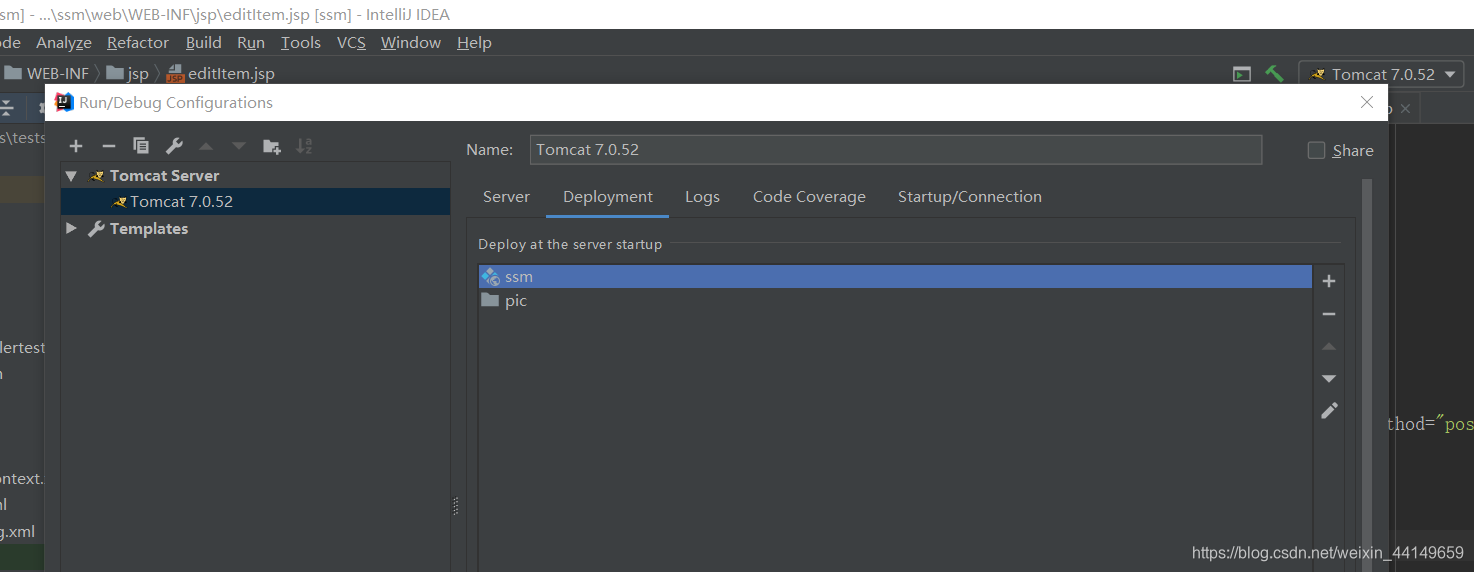Image resolution: width=1474 pixels, height=572 pixels.
Task: Switch to the Deployment tab
Action: [608, 197]
